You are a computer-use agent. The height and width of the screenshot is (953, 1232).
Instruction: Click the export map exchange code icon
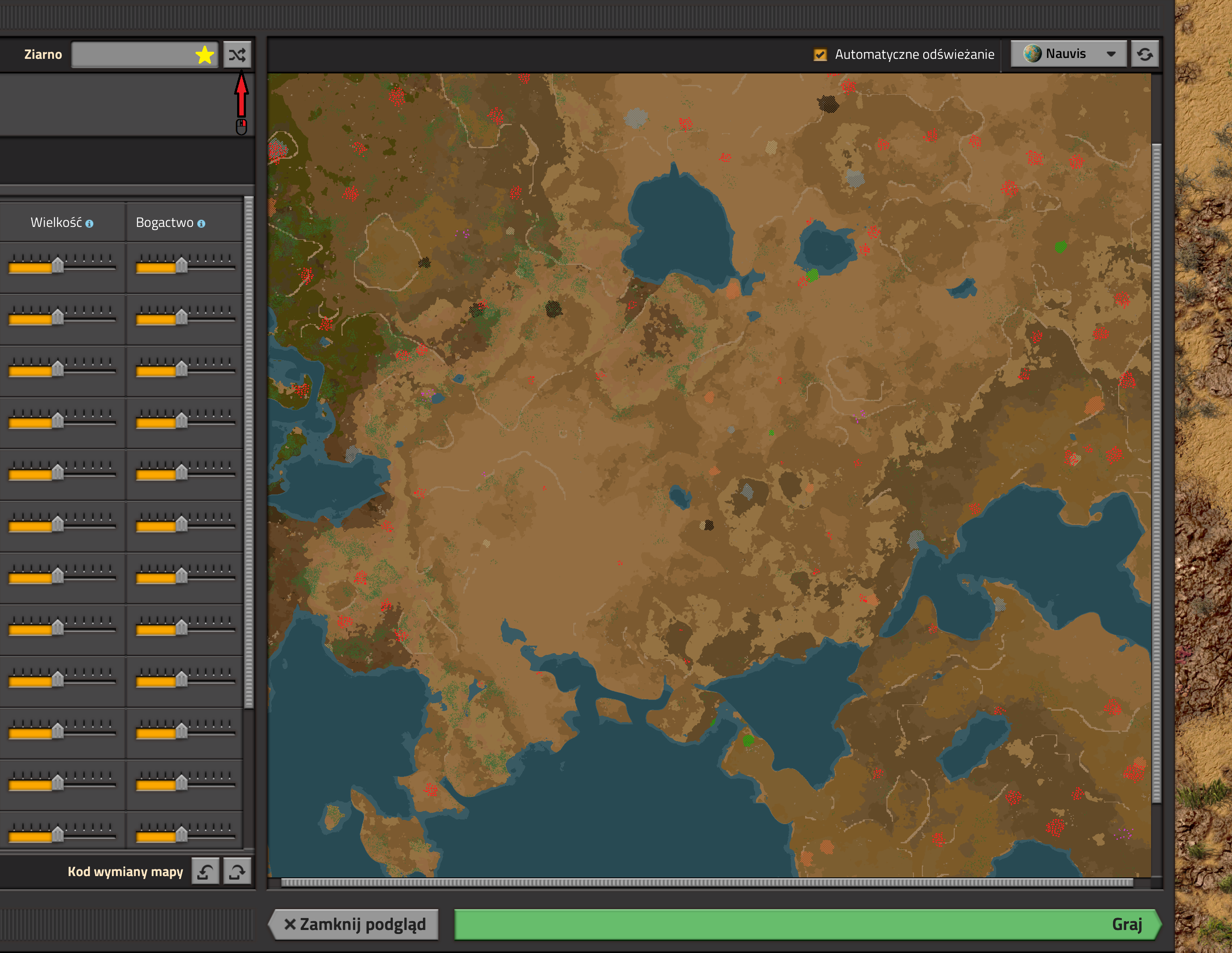tap(237, 871)
